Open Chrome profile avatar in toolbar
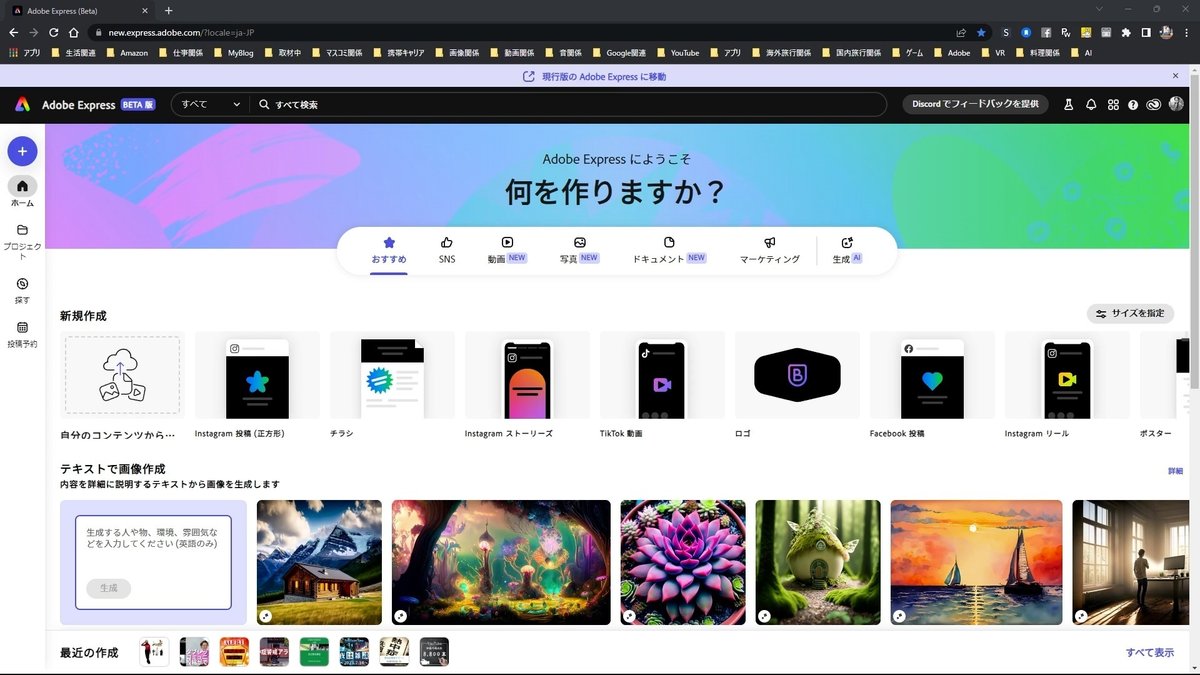This screenshot has width=1200, height=675. 1166,32
